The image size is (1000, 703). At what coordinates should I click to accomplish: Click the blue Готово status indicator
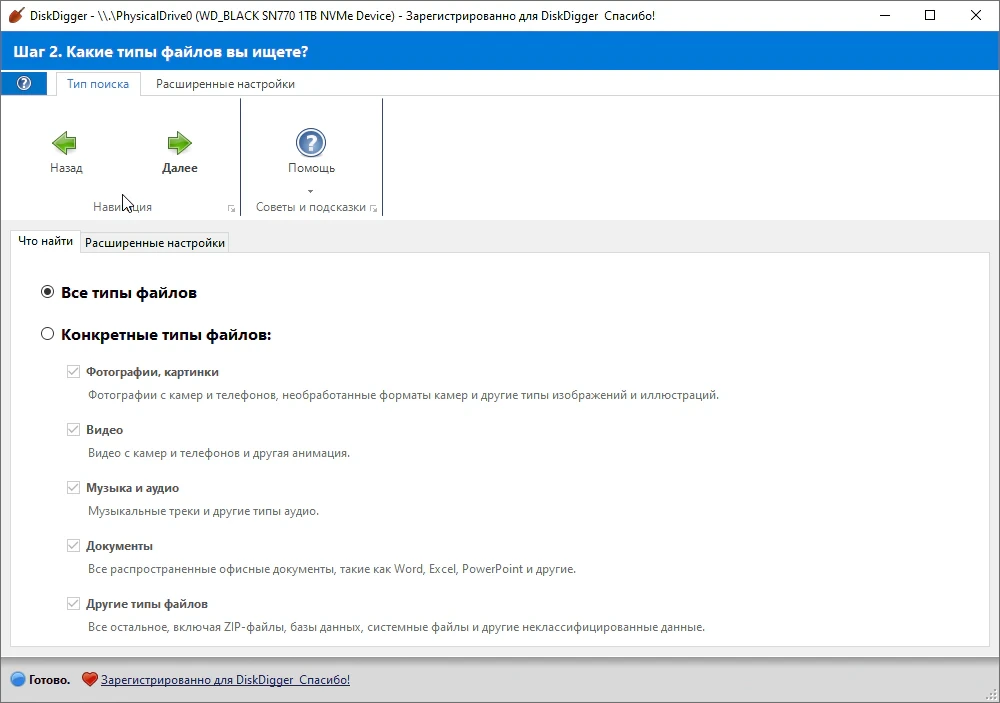pyautogui.click(x=18, y=679)
